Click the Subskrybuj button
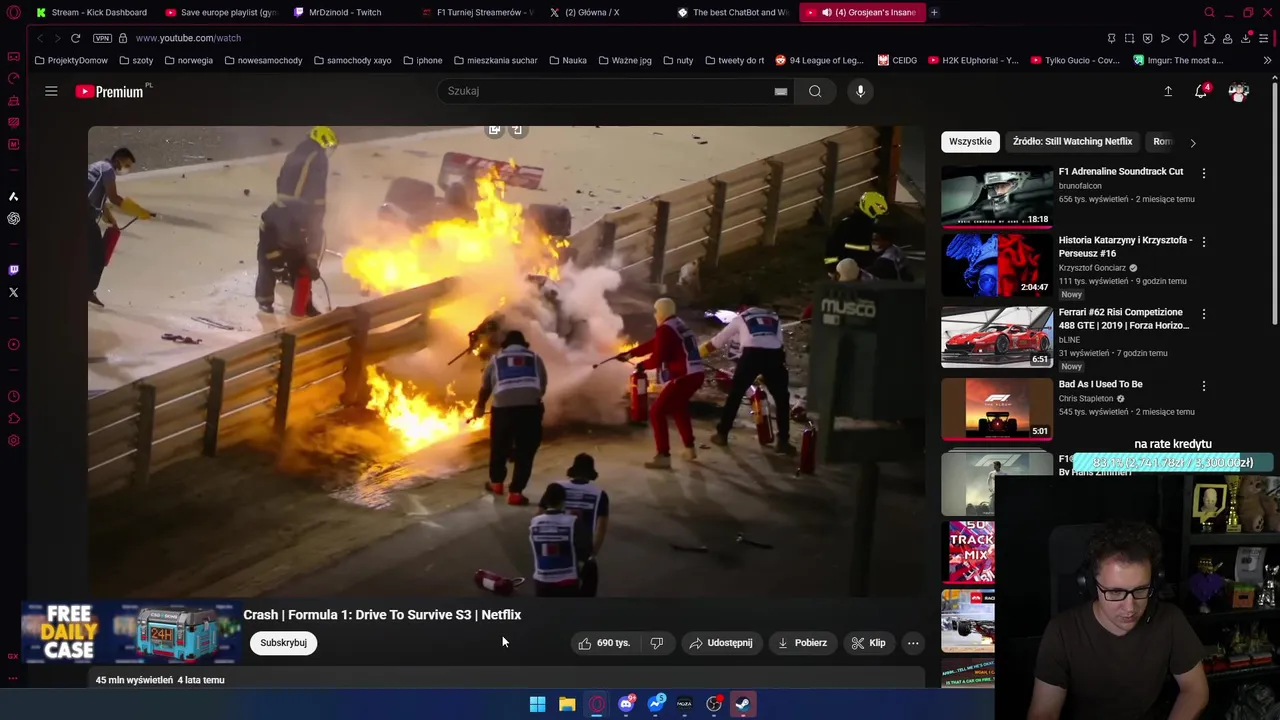Screen dimensions: 1280x720 point(283,643)
